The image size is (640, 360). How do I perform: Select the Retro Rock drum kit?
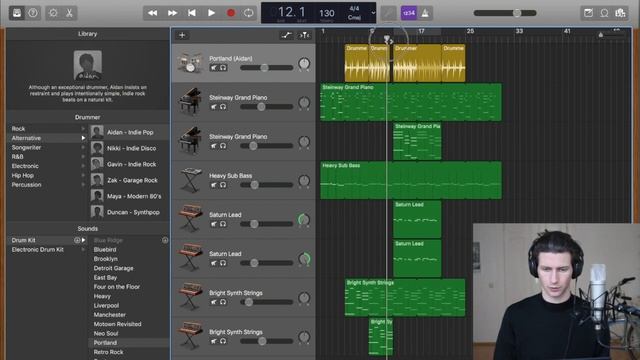[108, 352]
